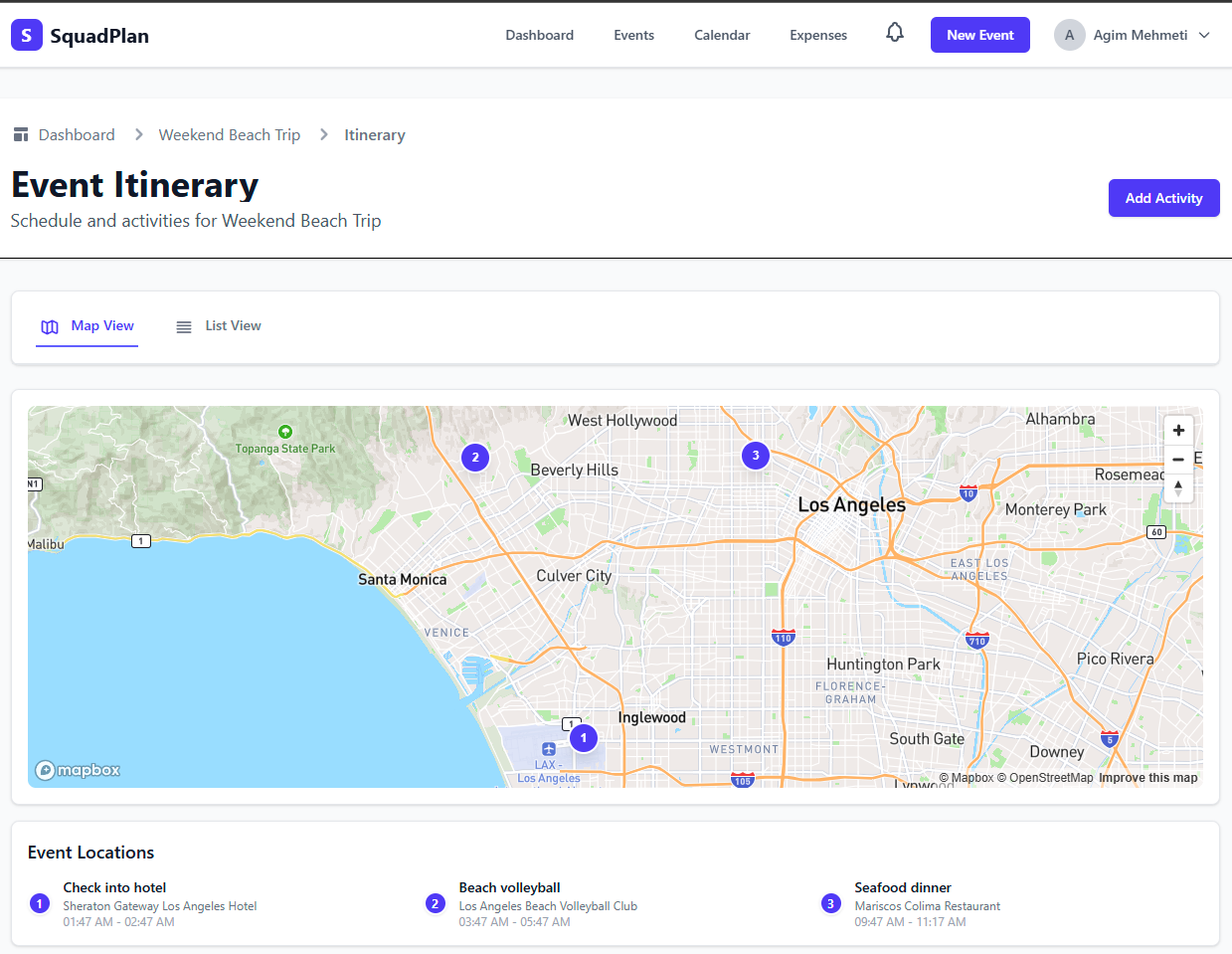Click map marker 2 near Beverly Hills
1232x954 pixels.
[474, 457]
